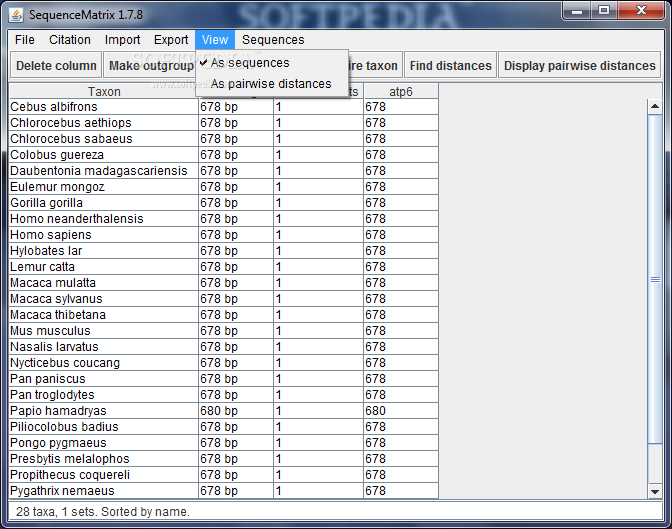This screenshot has height=529, width=672.
Task: Click the vertical scrollbar thumb
Action: [655, 280]
